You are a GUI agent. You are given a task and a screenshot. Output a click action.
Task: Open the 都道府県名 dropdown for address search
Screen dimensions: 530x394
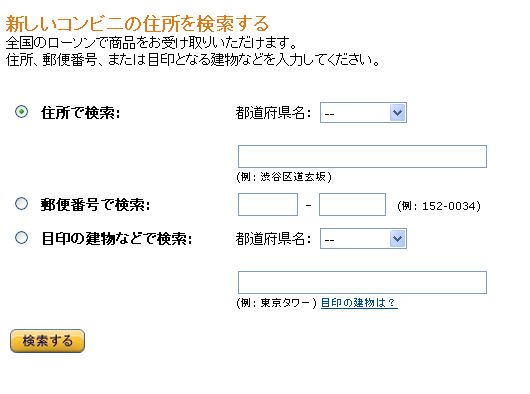click(x=363, y=113)
